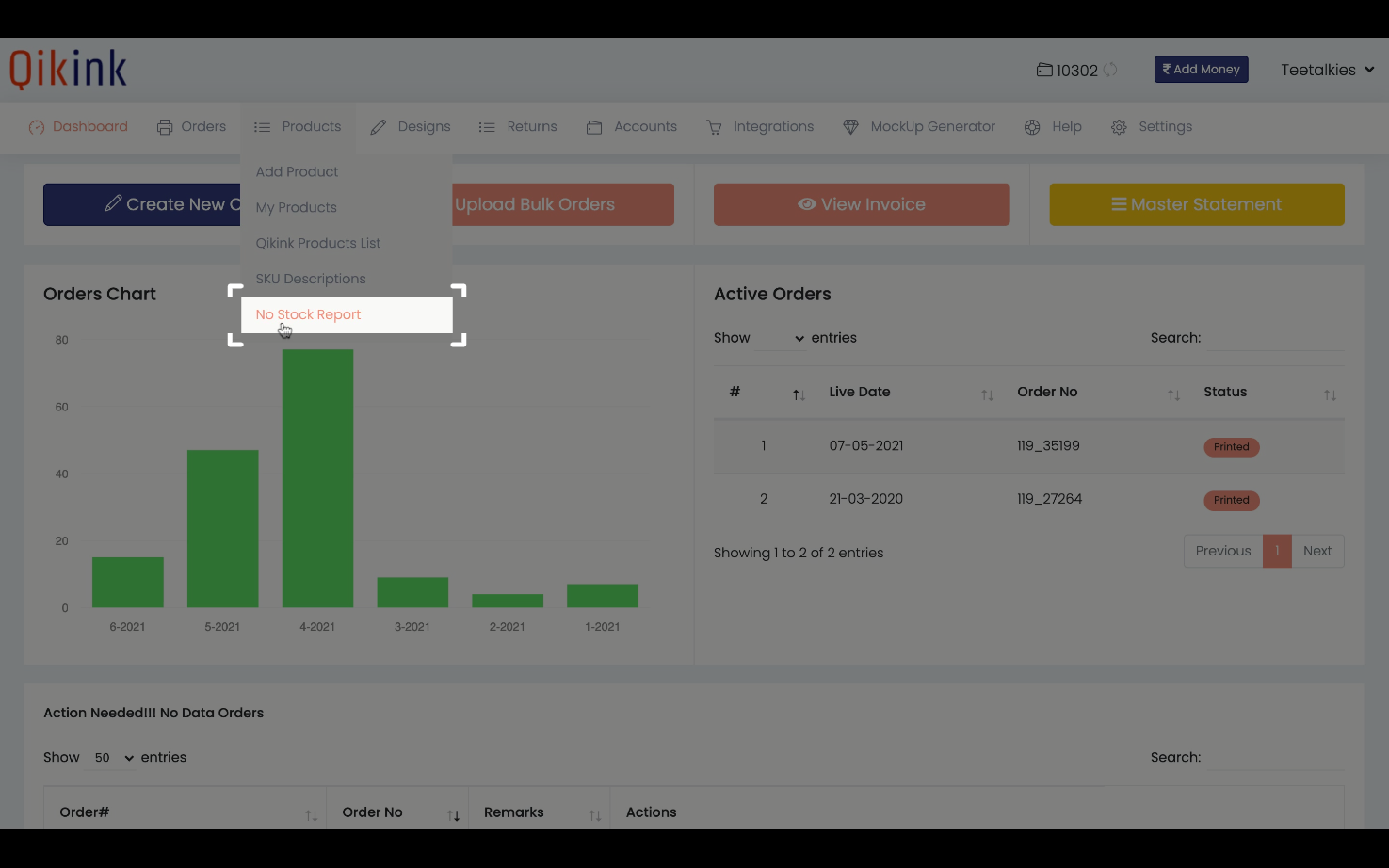
Task: Click the Accounts folder icon
Action: point(594,126)
